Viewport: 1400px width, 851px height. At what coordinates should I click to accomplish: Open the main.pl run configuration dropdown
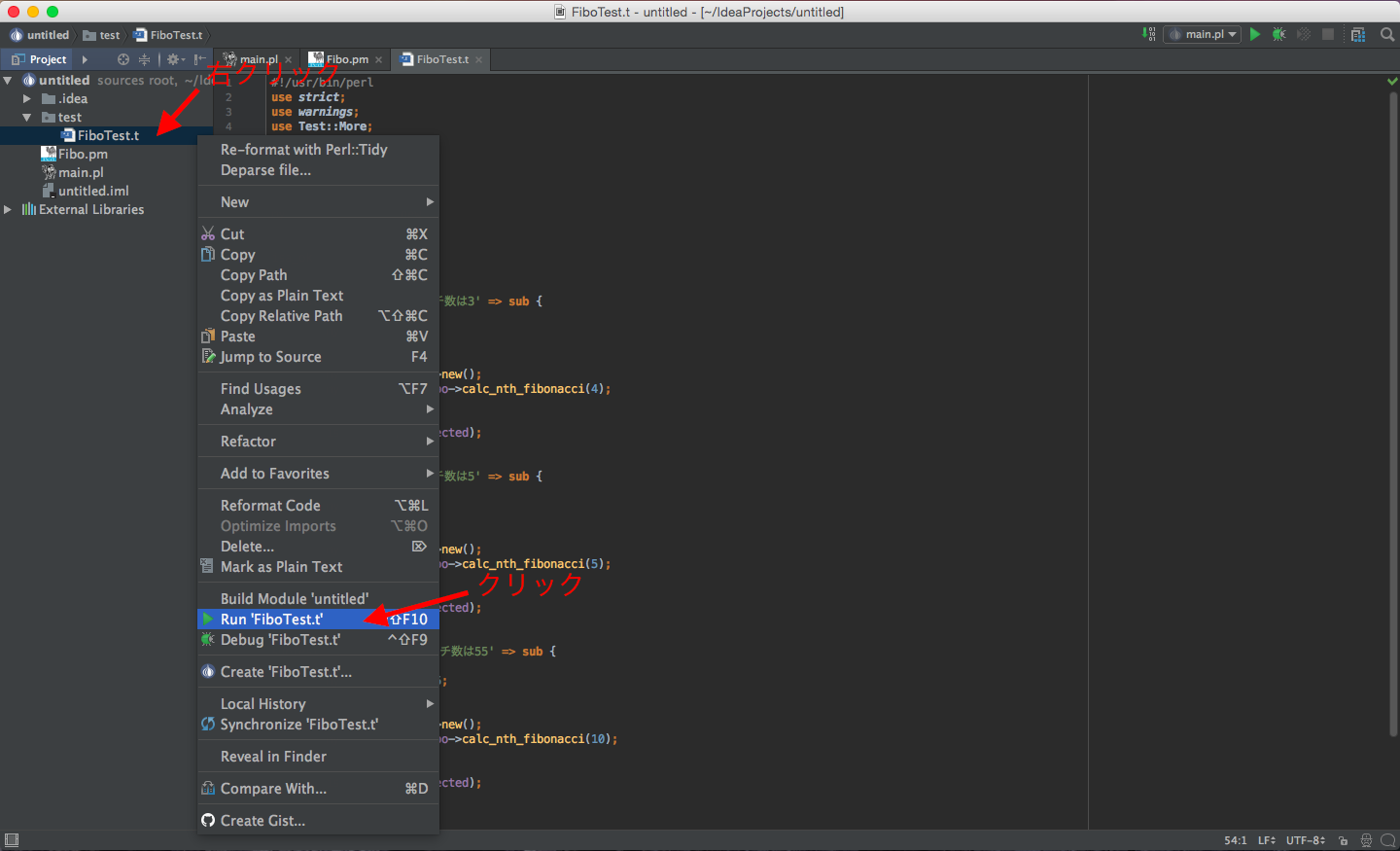point(1203,34)
